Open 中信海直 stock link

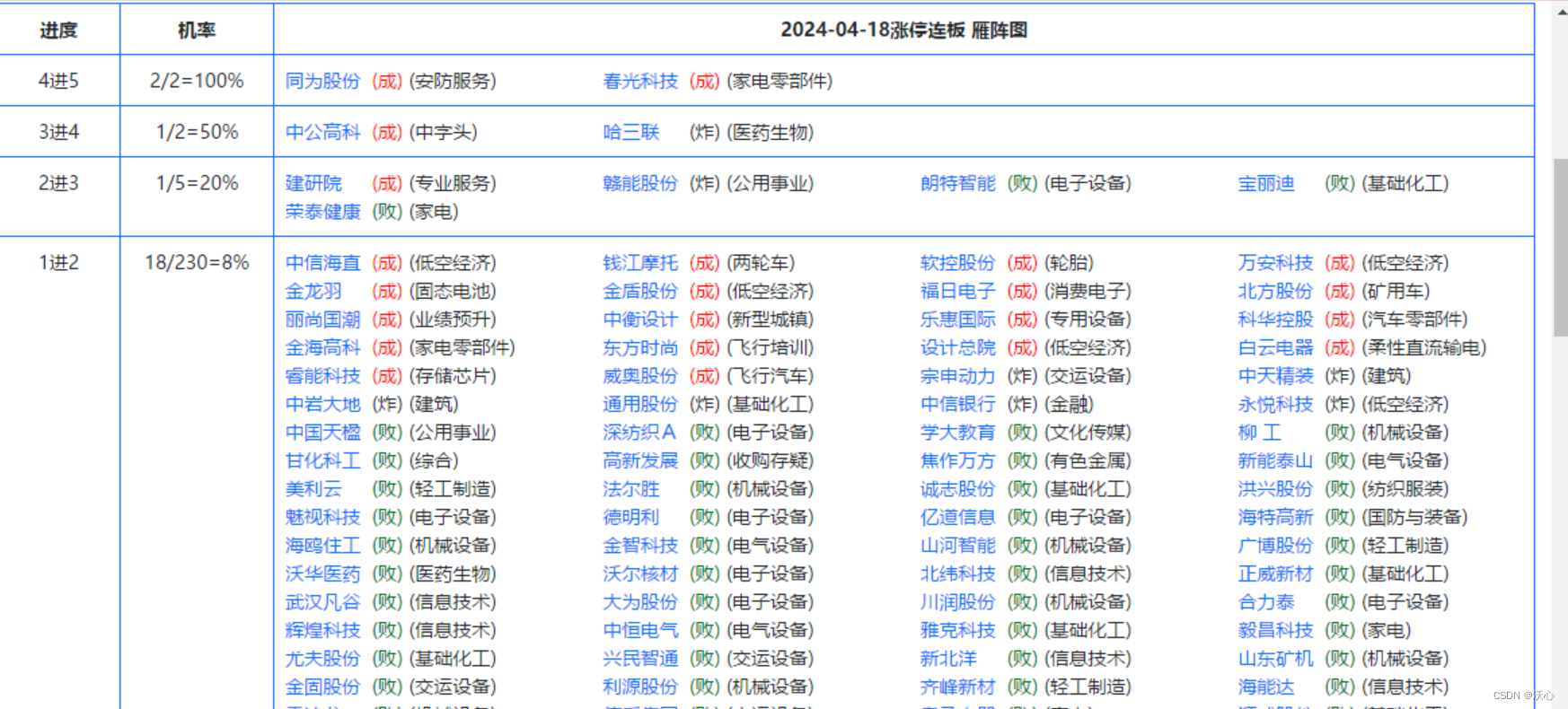[322, 263]
